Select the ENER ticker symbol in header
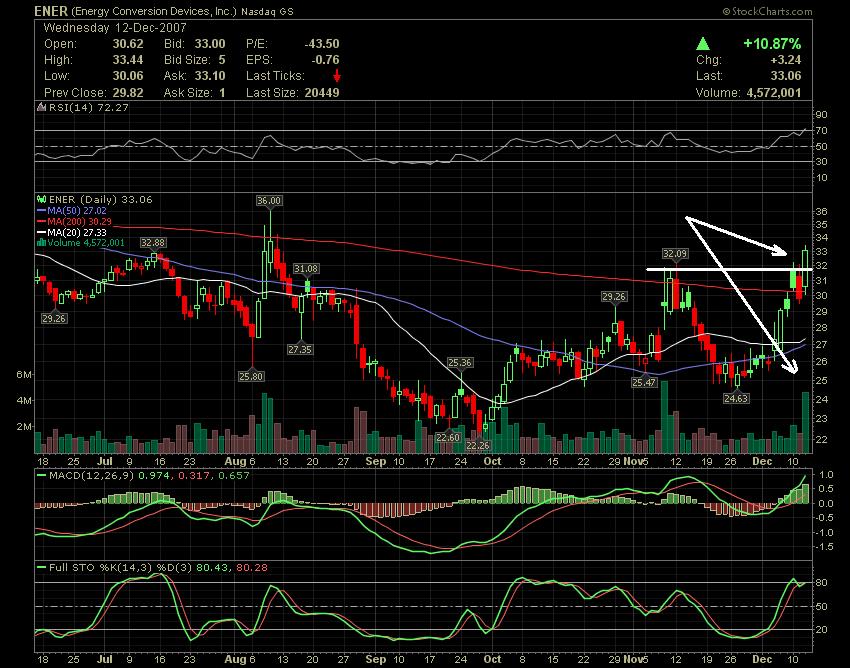Image resolution: width=850 pixels, height=668 pixels. pyautogui.click(x=51, y=11)
